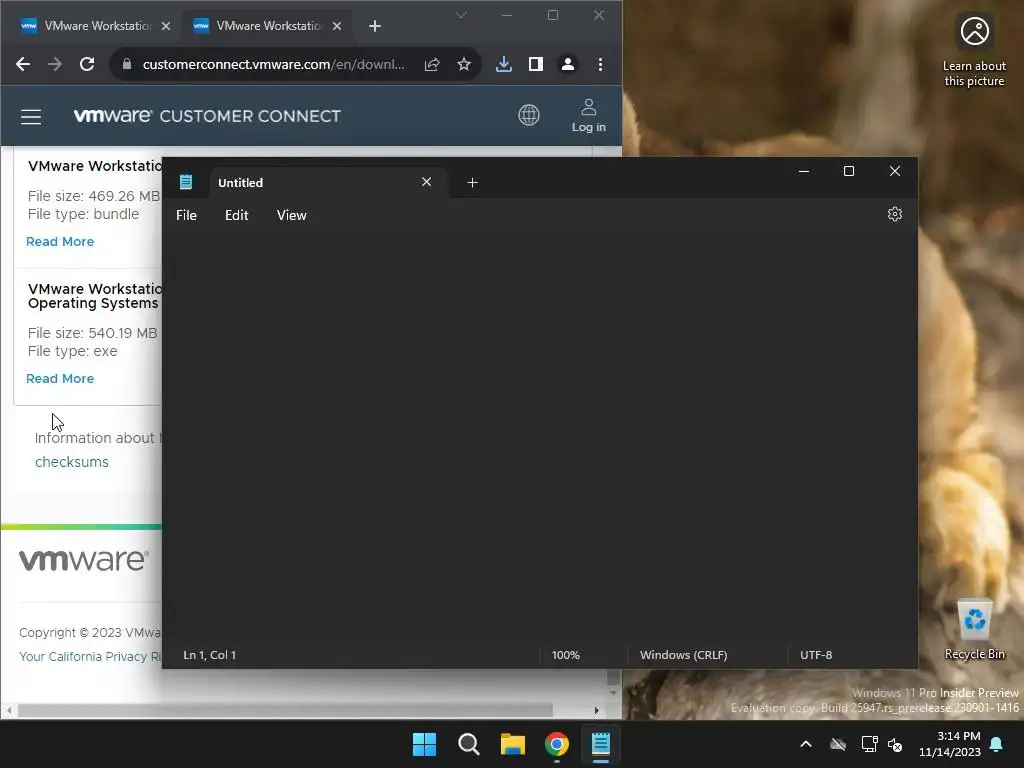
Task: Click OneDrive tray icon
Action: 838,744
